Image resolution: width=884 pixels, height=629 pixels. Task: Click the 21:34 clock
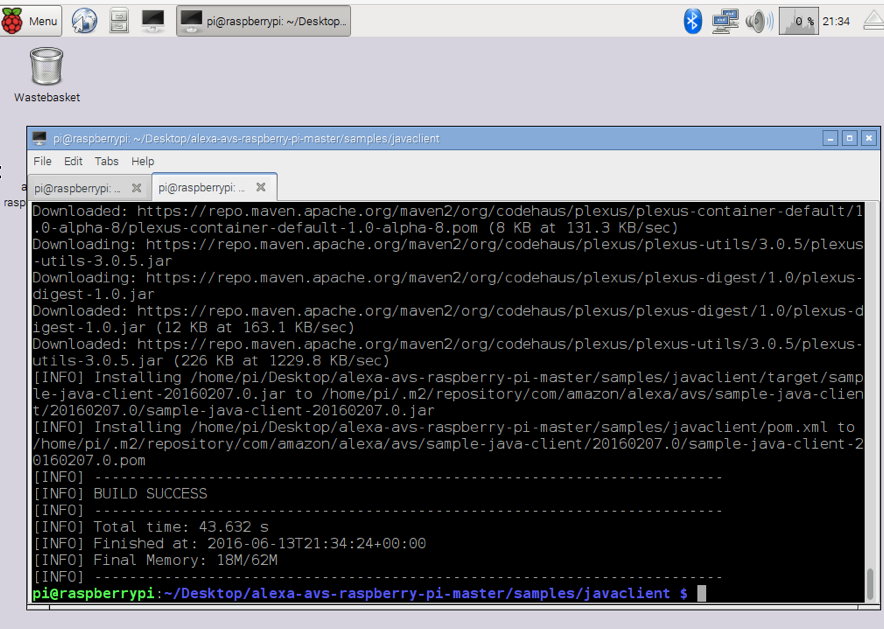pos(836,21)
